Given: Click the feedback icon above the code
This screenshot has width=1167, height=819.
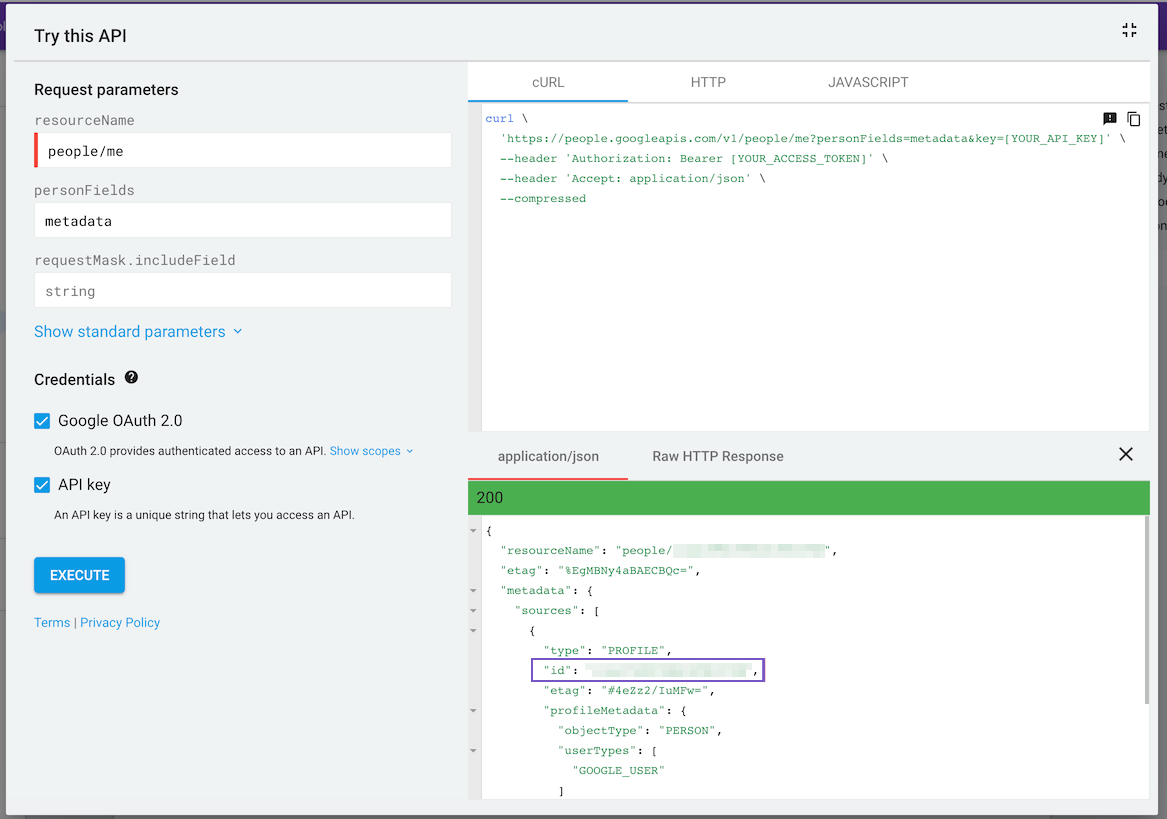Looking at the screenshot, I should 1110,118.
